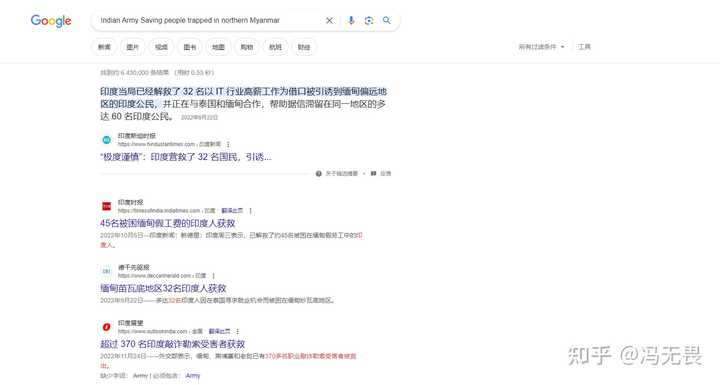Click the Outlook India red favicon
This screenshot has height=385, width=720.
107,327
